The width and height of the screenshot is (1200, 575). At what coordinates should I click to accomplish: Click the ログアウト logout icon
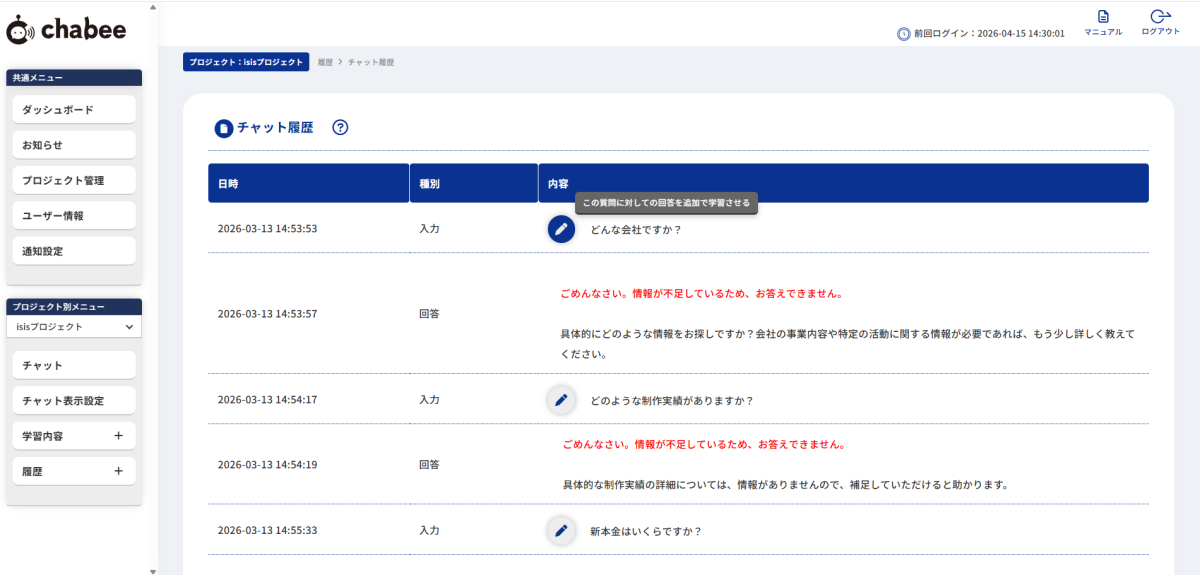click(x=1160, y=17)
